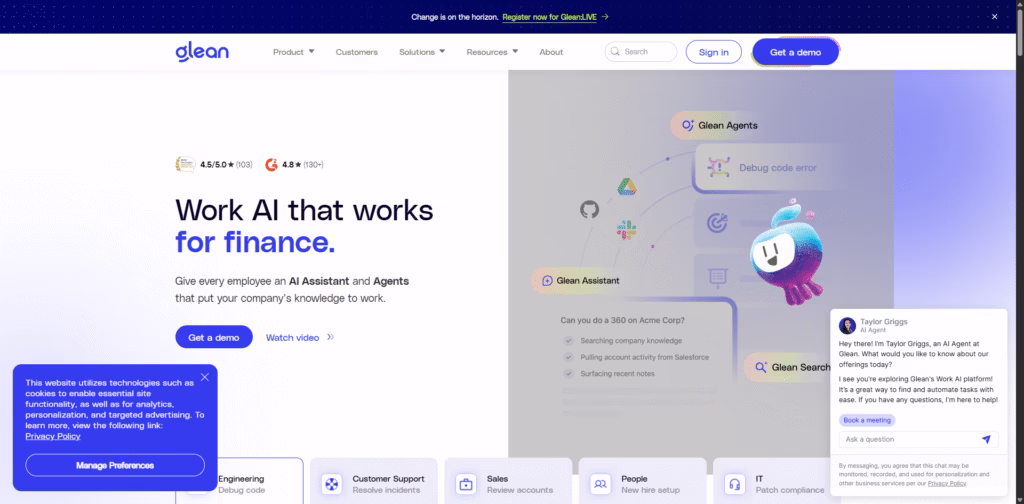1024x504 pixels.
Task: Select the Customer Support tab
Action: pos(374,483)
